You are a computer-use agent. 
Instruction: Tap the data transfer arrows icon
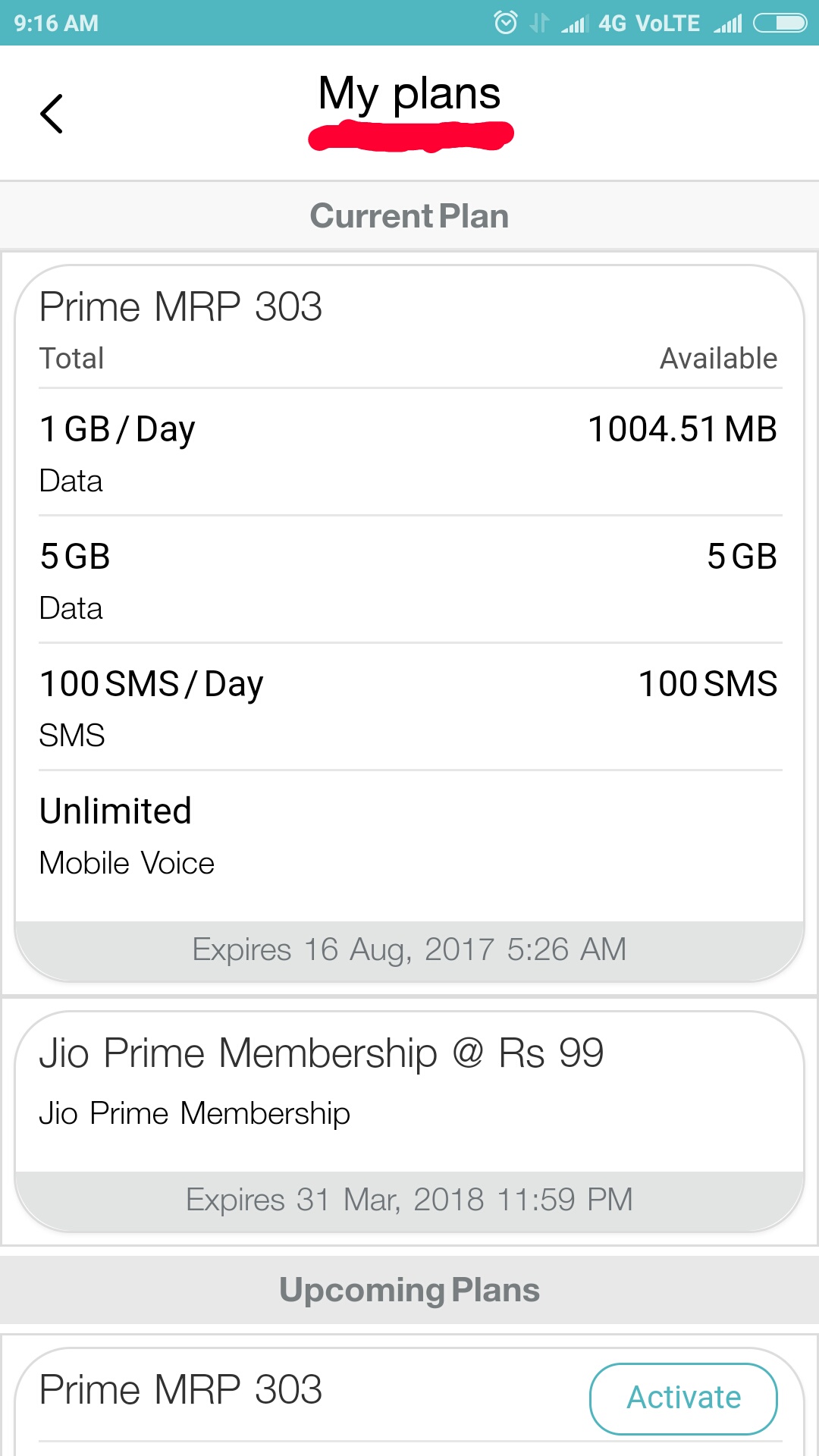point(539,23)
